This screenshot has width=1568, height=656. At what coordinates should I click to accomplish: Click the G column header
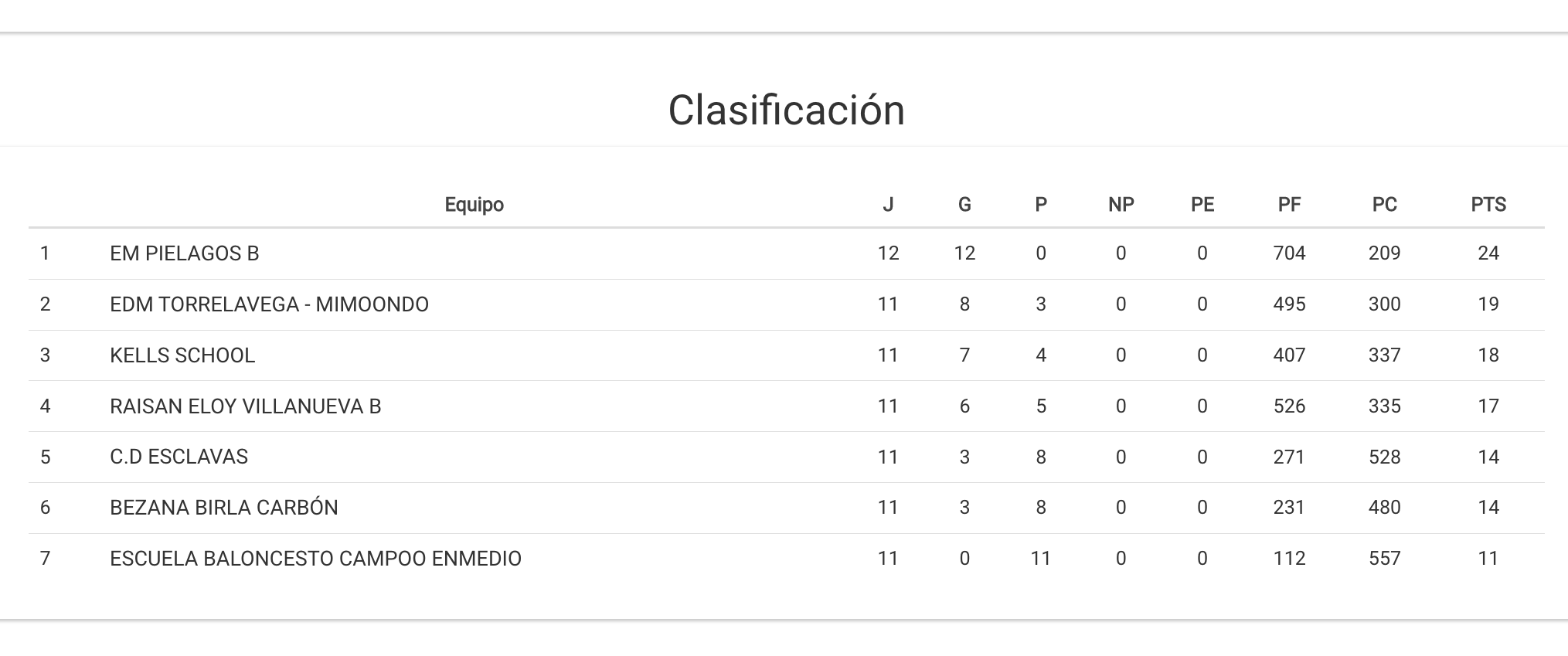964,205
